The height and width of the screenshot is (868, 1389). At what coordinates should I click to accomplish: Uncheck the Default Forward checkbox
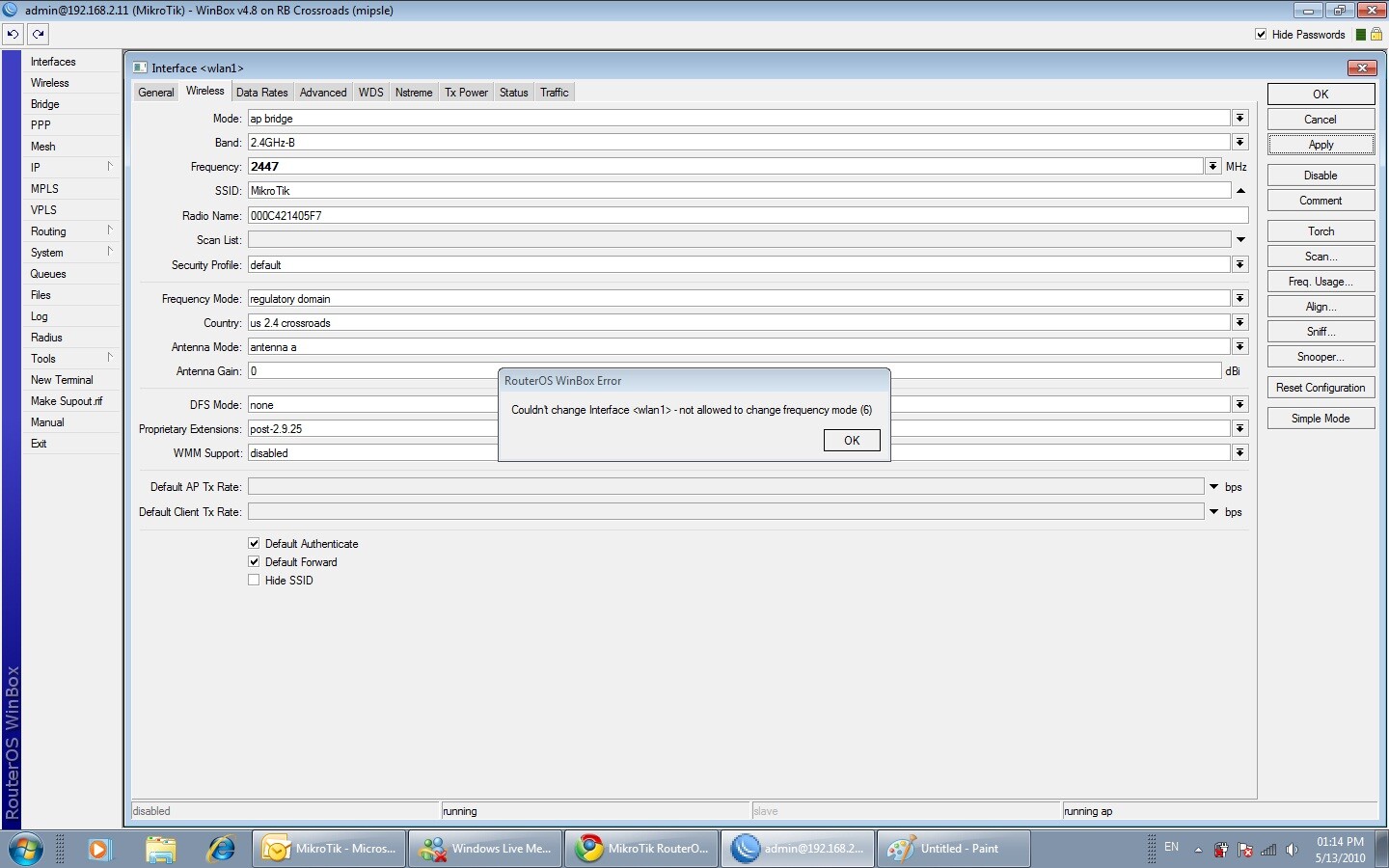pyautogui.click(x=254, y=561)
